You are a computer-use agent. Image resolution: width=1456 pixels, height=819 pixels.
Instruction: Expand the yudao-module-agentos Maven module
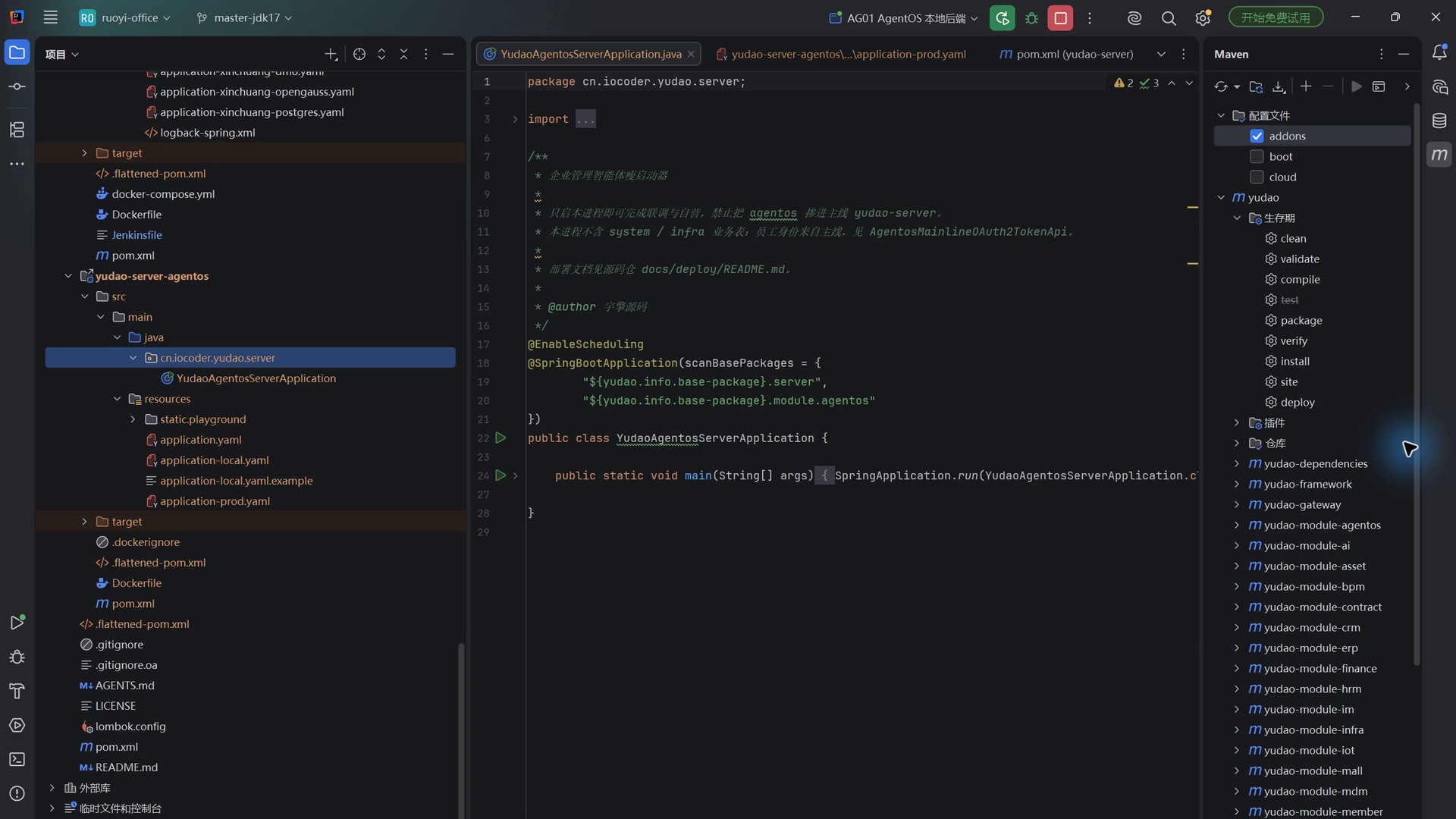(1237, 525)
